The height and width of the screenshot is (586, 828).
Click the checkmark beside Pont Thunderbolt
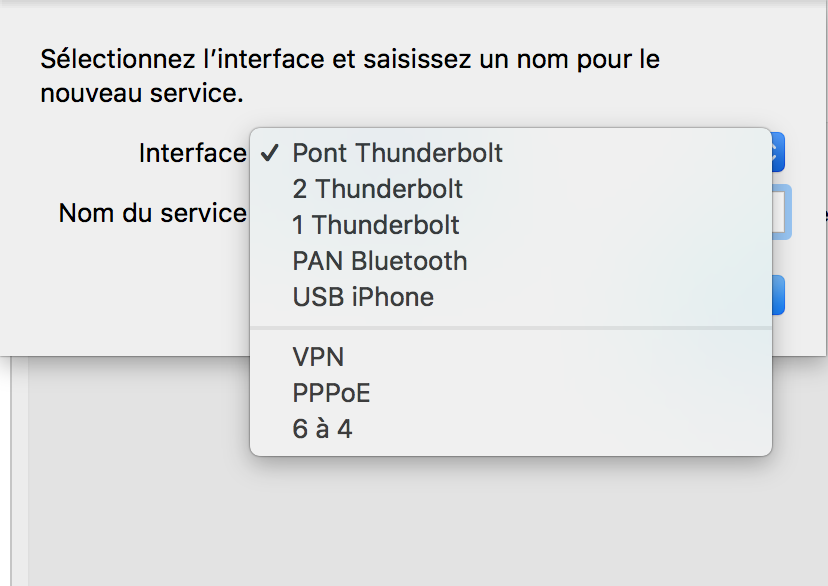click(x=269, y=153)
